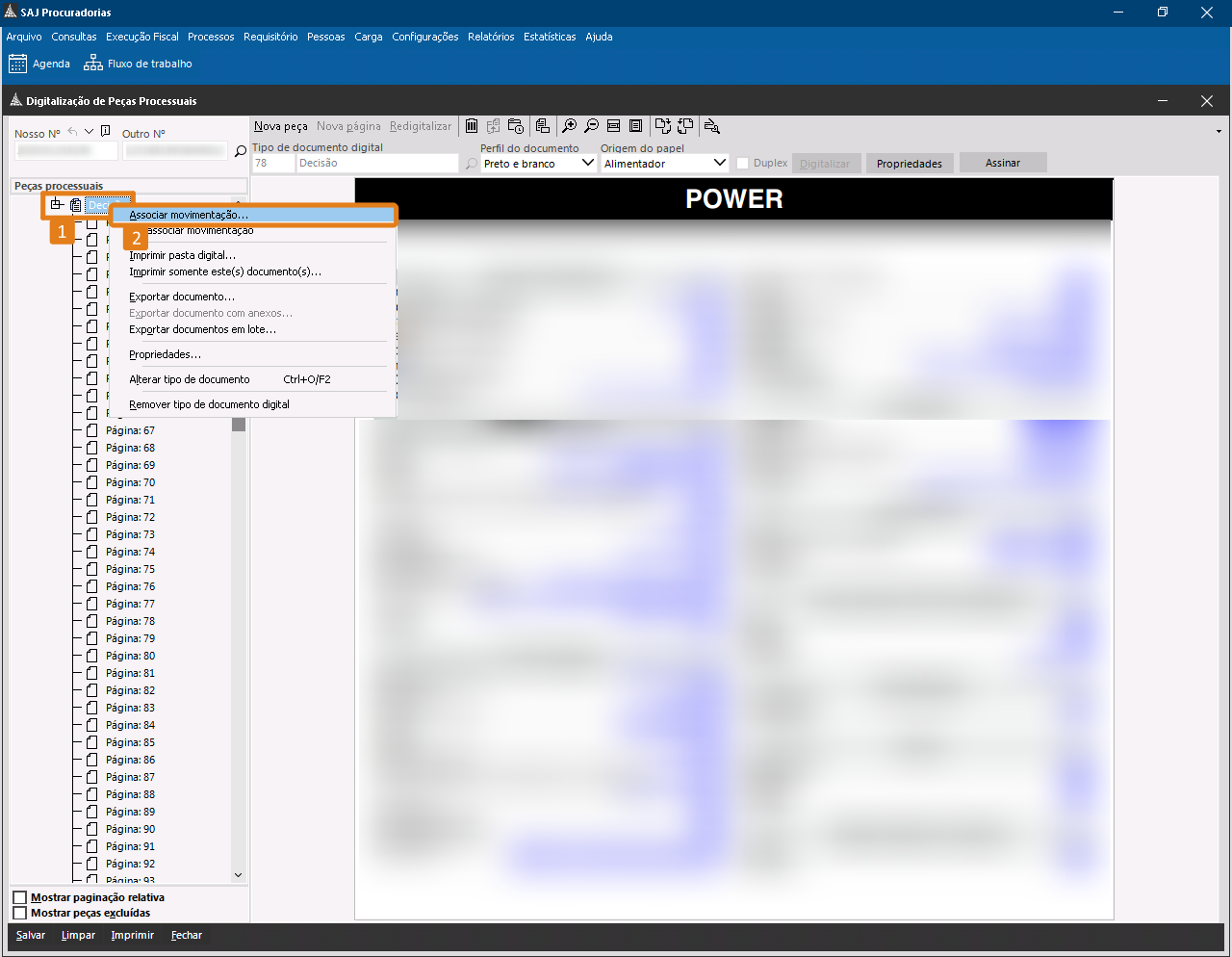The image size is (1232, 957).
Task: Open the Perfil do documento dropdown
Action: [x=588, y=164]
